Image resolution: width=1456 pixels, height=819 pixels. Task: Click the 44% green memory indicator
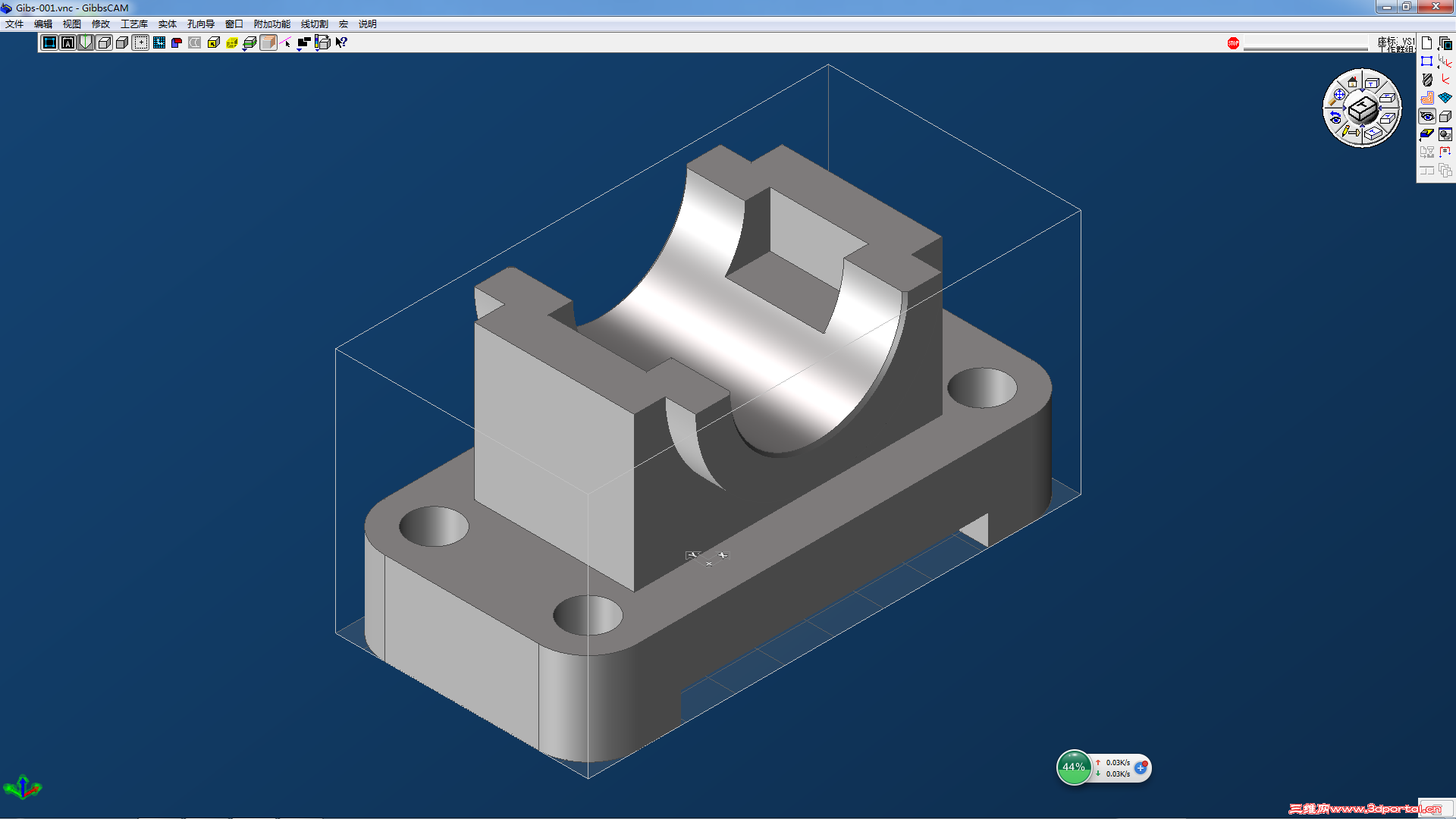click(x=1074, y=767)
